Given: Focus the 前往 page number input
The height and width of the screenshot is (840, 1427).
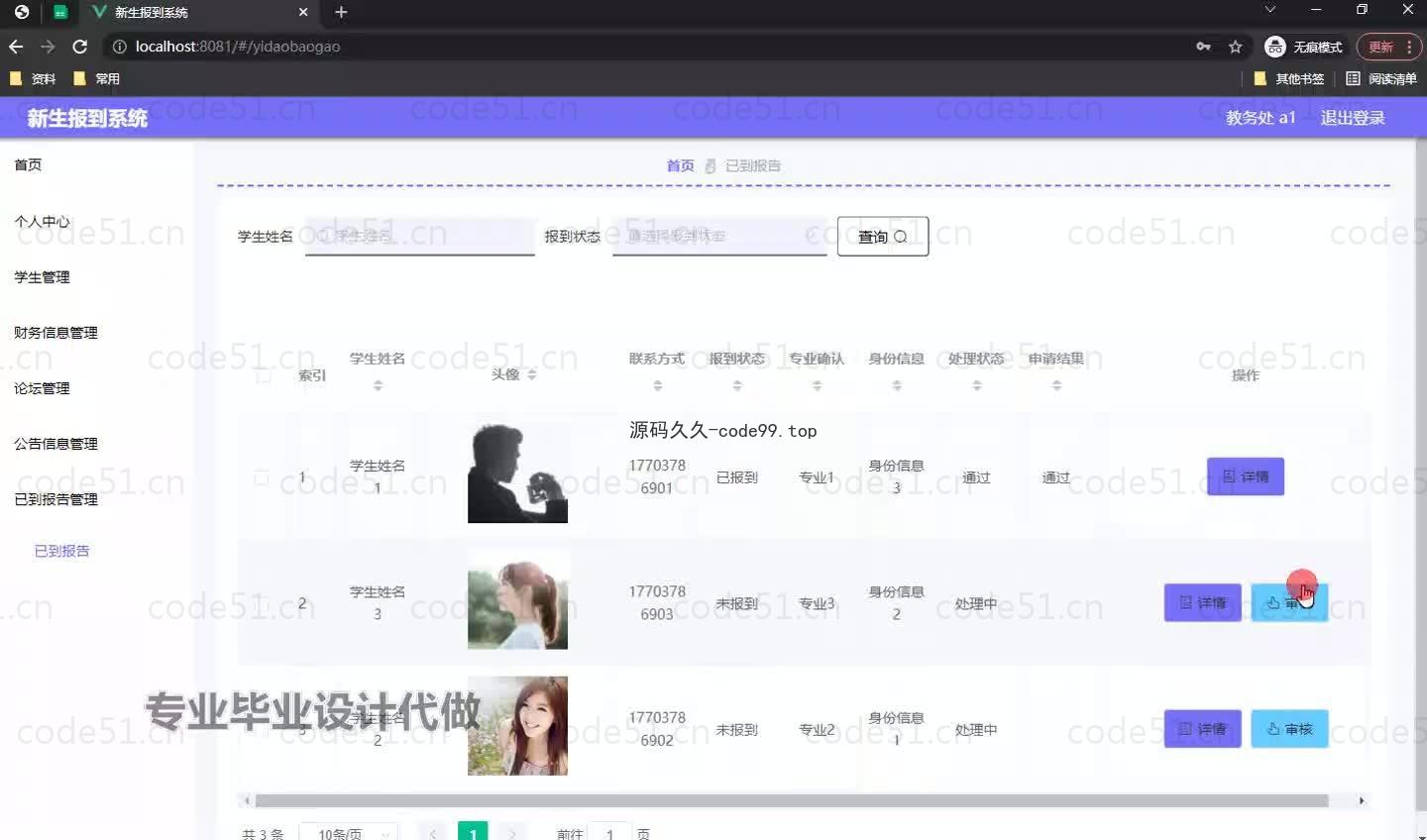Looking at the screenshot, I should 609,834.
